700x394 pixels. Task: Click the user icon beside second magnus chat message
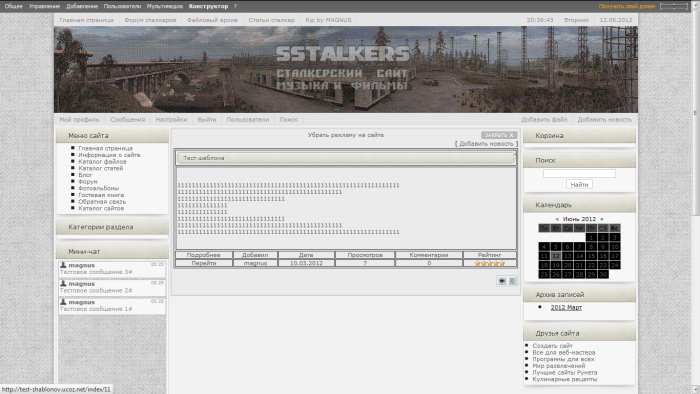[x=63, y=283]
